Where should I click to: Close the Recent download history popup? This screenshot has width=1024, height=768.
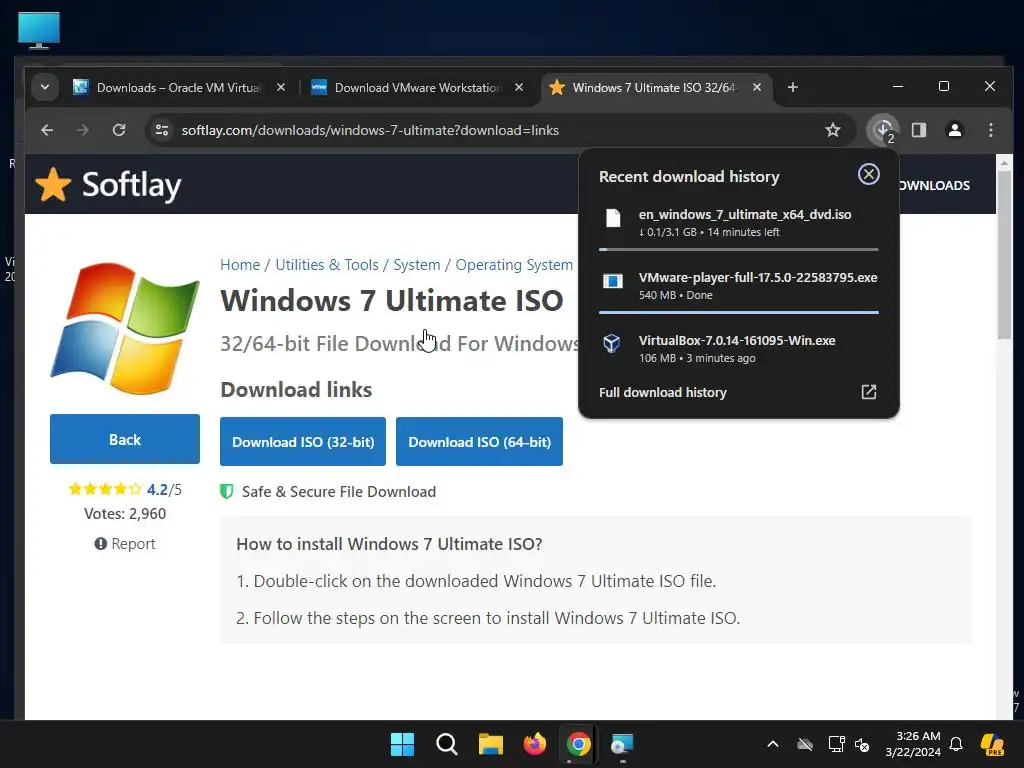click(x=869, y=174)
